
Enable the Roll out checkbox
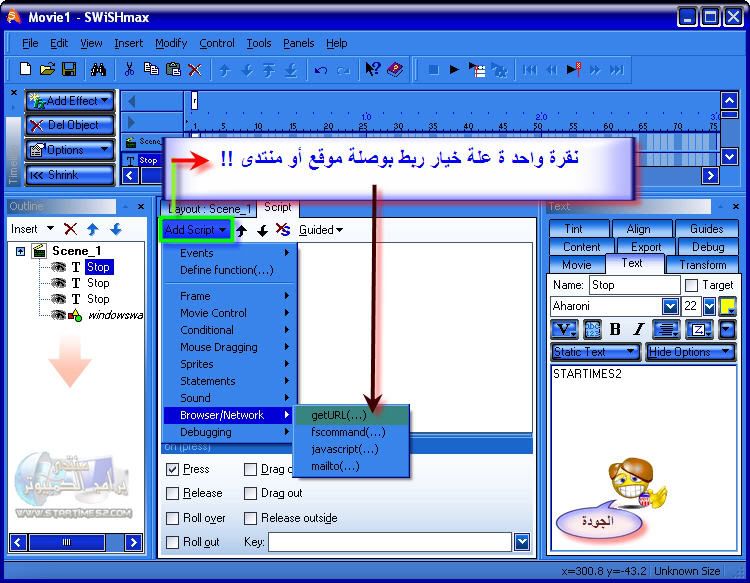[173, 542]
